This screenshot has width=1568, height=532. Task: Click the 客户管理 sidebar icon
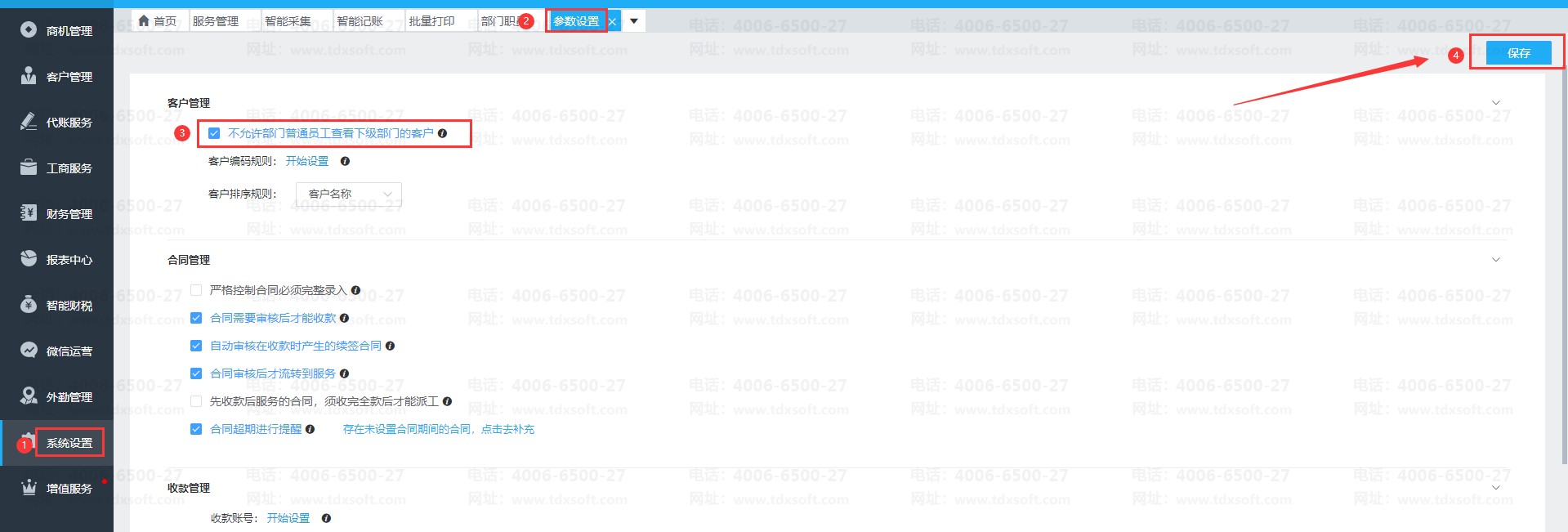pos(29,76)
